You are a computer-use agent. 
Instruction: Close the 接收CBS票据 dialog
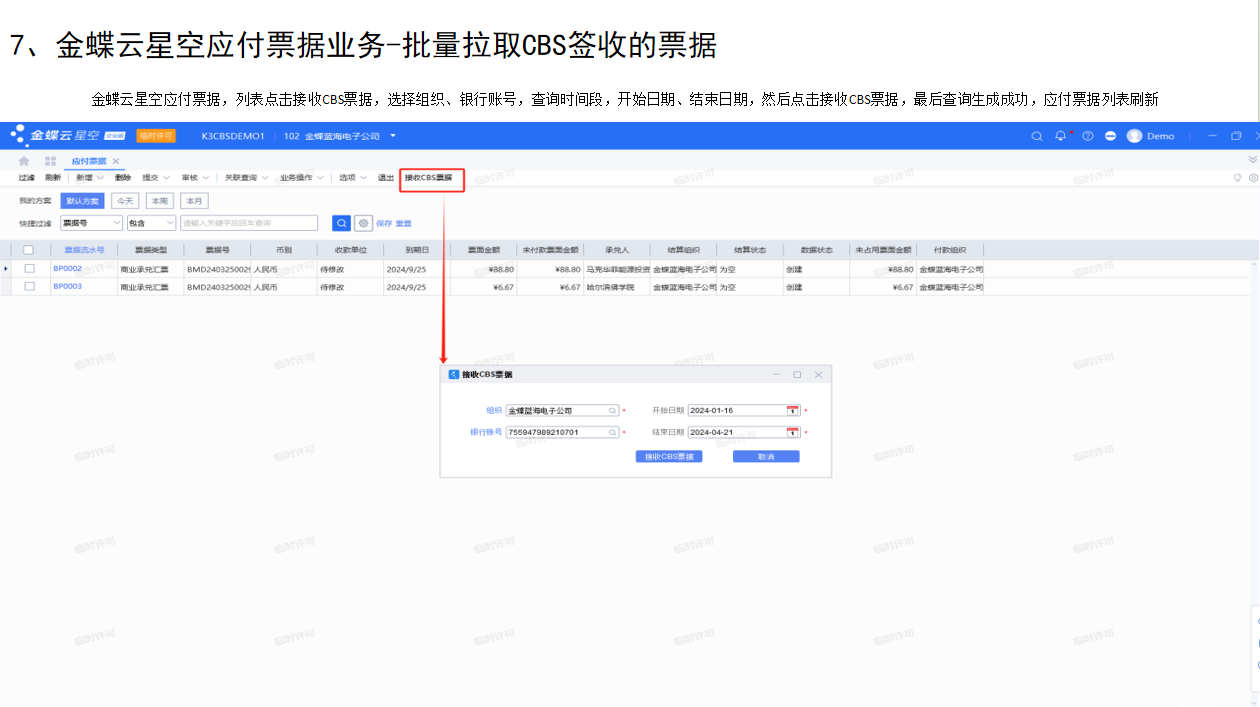pyautogui.click(x=818, y=374)
